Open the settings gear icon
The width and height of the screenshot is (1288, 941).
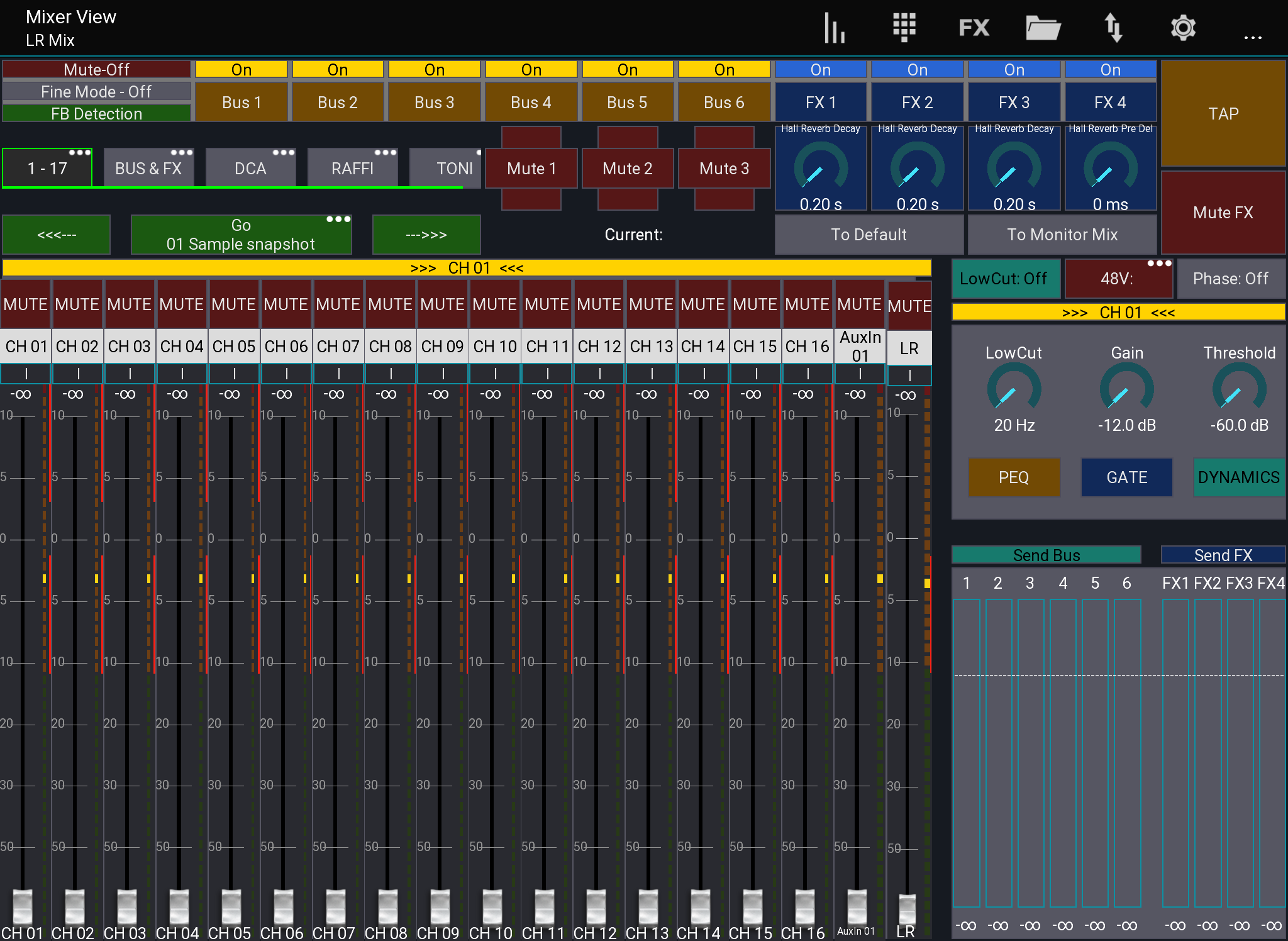click(x=1183, y=28)
